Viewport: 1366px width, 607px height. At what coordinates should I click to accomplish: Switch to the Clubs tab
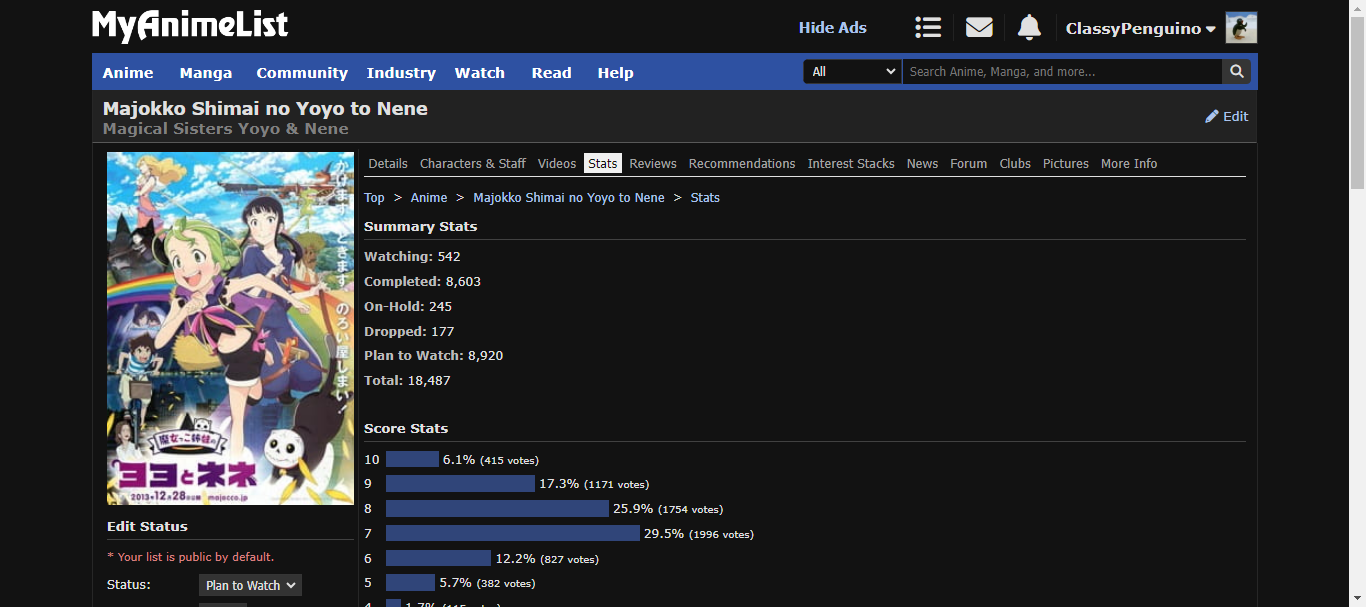1015,163
